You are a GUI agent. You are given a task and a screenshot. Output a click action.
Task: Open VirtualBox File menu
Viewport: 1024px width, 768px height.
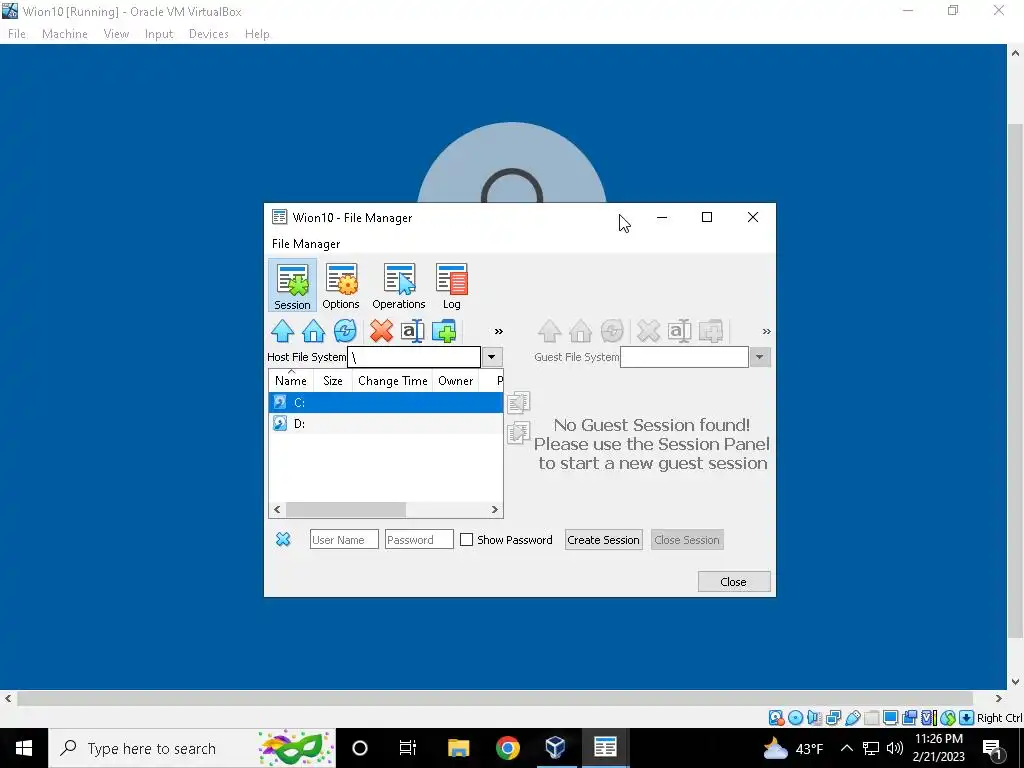pos(17,34)
